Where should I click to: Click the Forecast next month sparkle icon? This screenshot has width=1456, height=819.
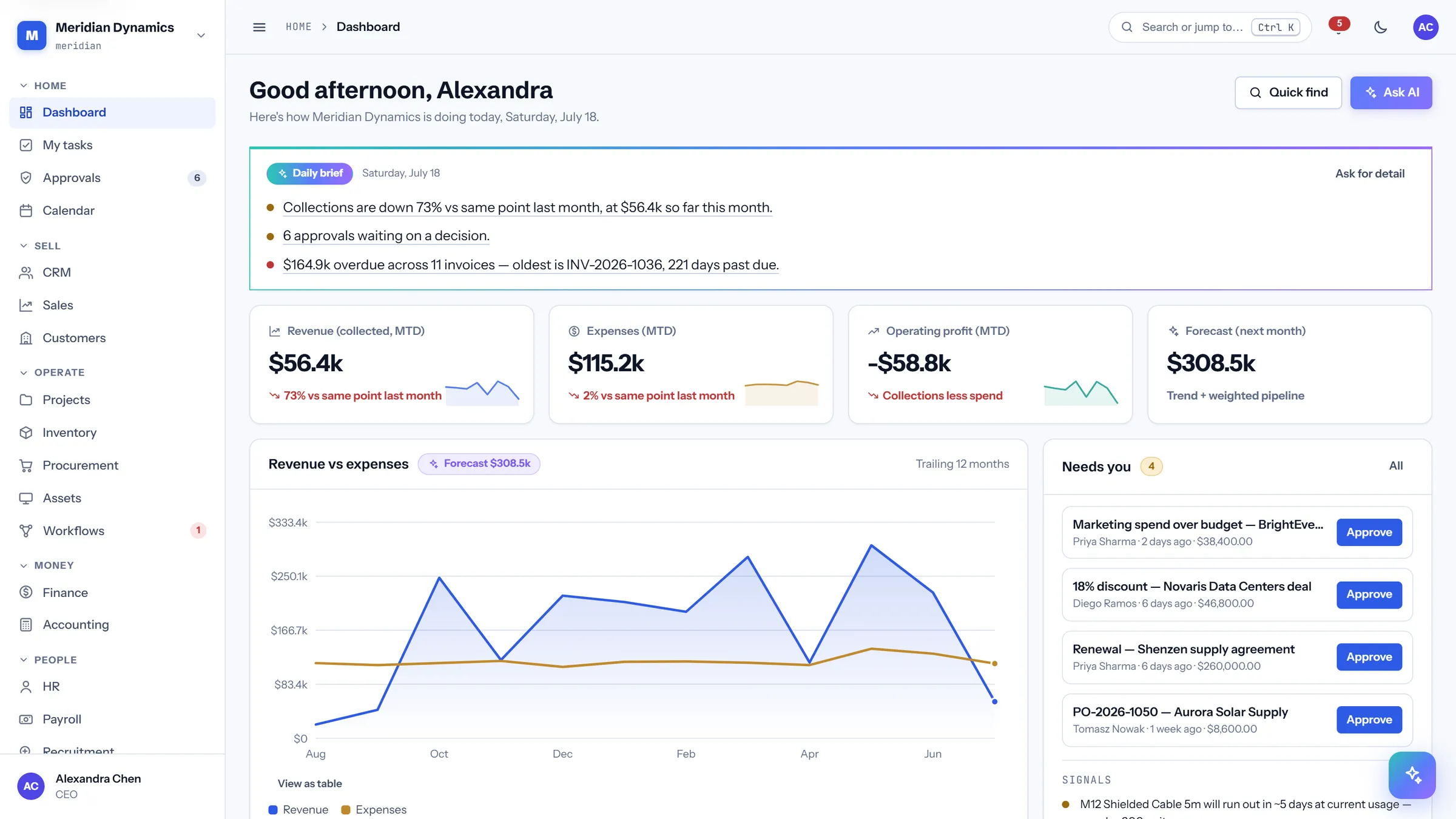(1173, 331)
